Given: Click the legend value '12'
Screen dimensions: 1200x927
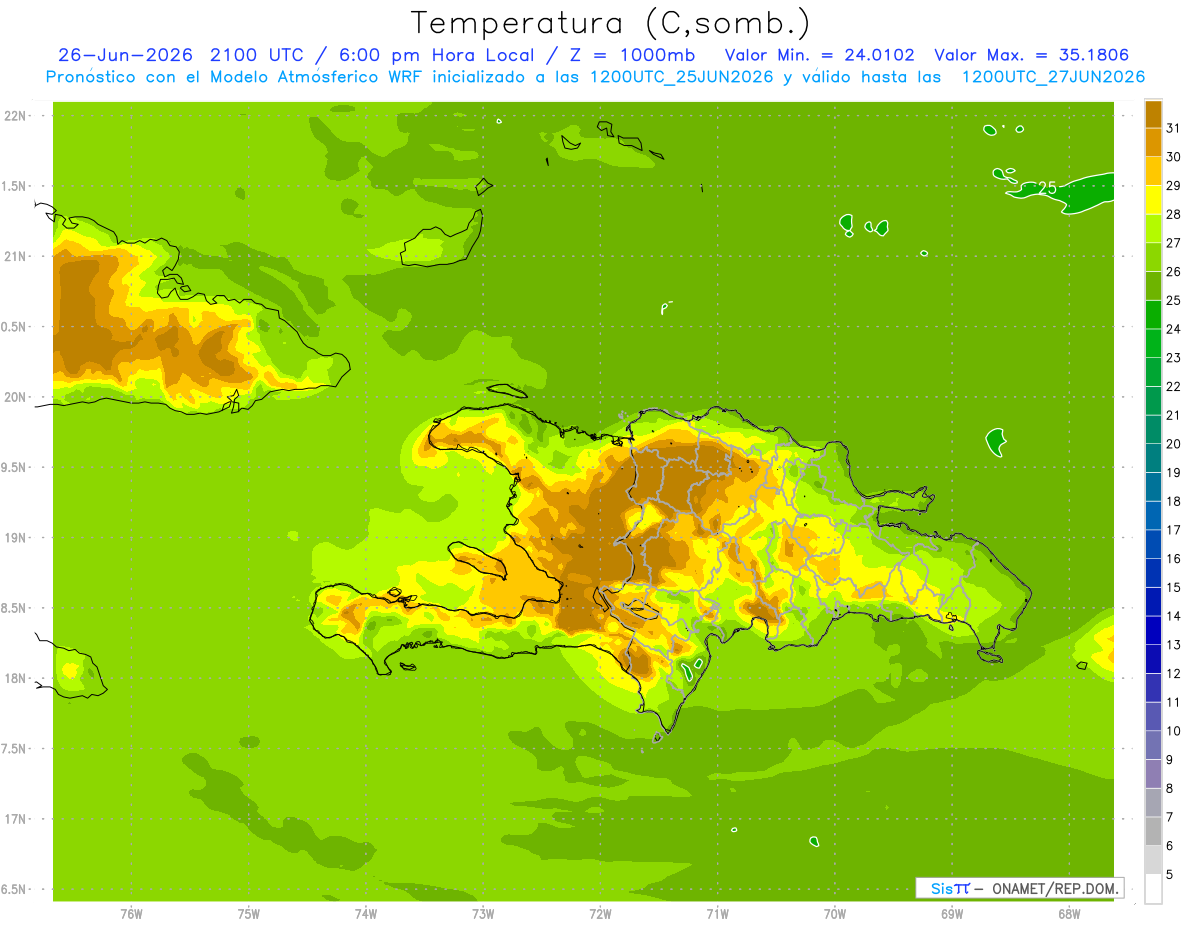Looking at the screenshot, I should (1174, 674).
